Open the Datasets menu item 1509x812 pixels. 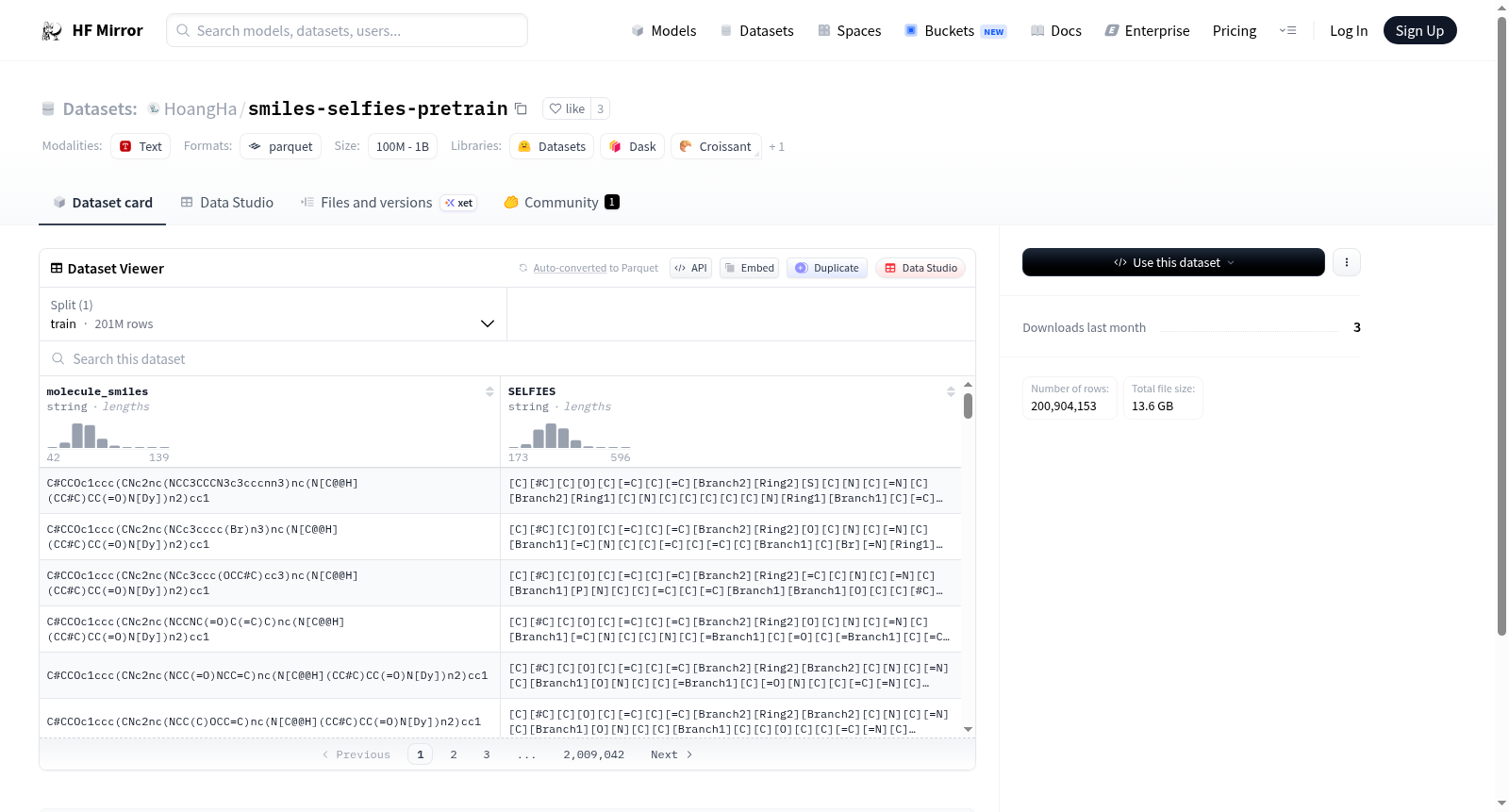(756, 31)
